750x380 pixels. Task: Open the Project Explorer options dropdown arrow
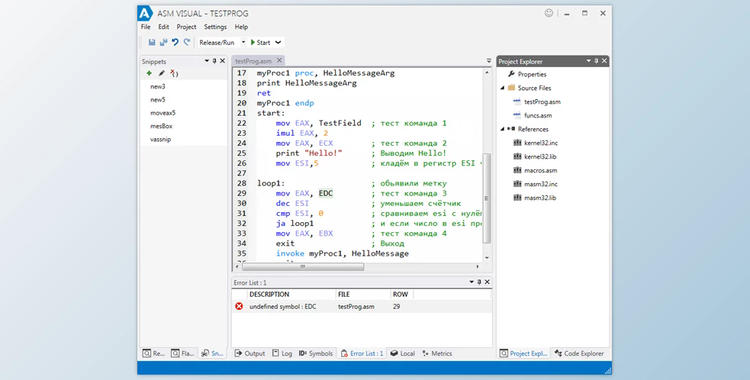588,61
